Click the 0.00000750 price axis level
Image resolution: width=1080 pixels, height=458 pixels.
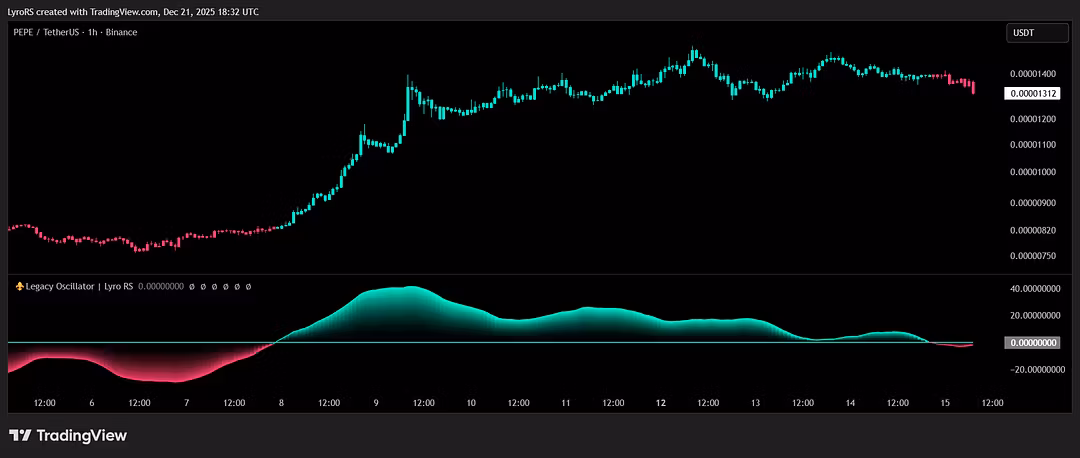click(1034, 256)
